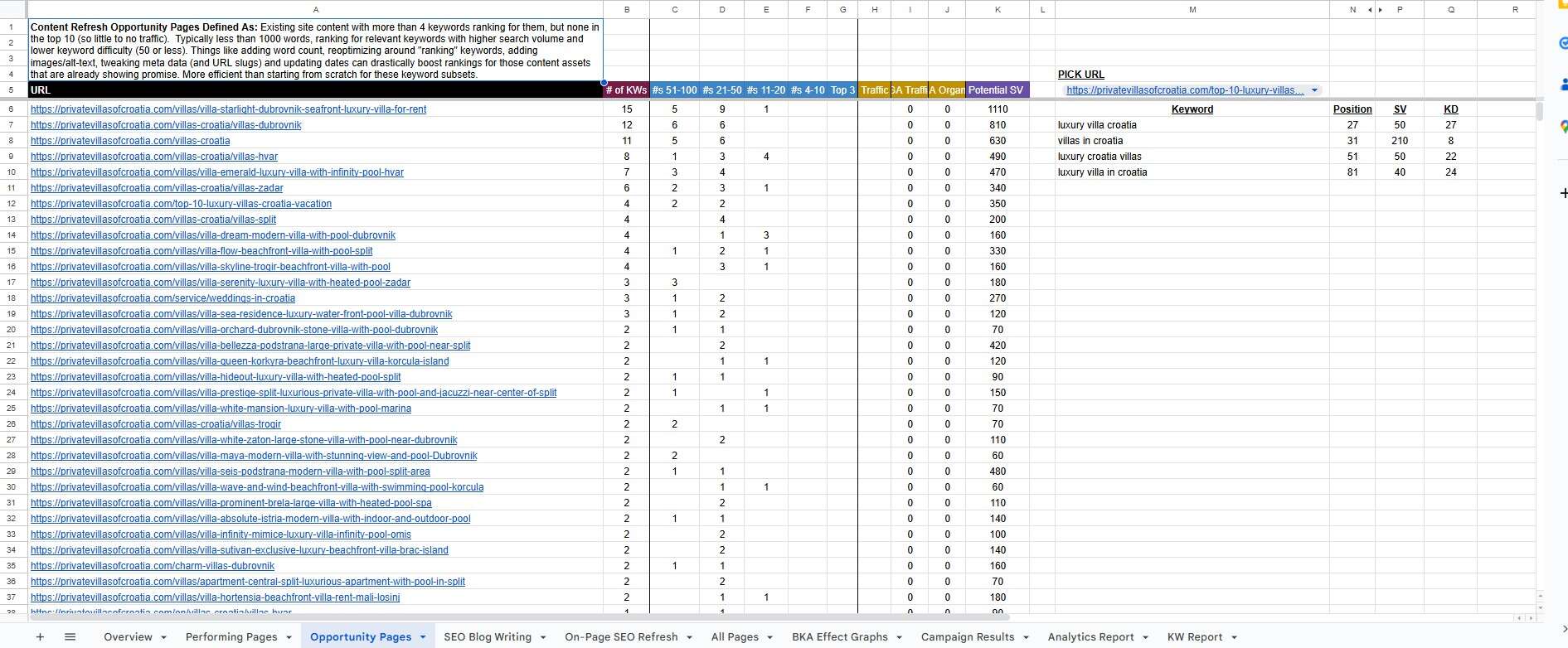Viewport: 1568px width, 648px height.
Task: Open the villas-croatia/villas-trogir link
Action: click(x=156, y=424)
